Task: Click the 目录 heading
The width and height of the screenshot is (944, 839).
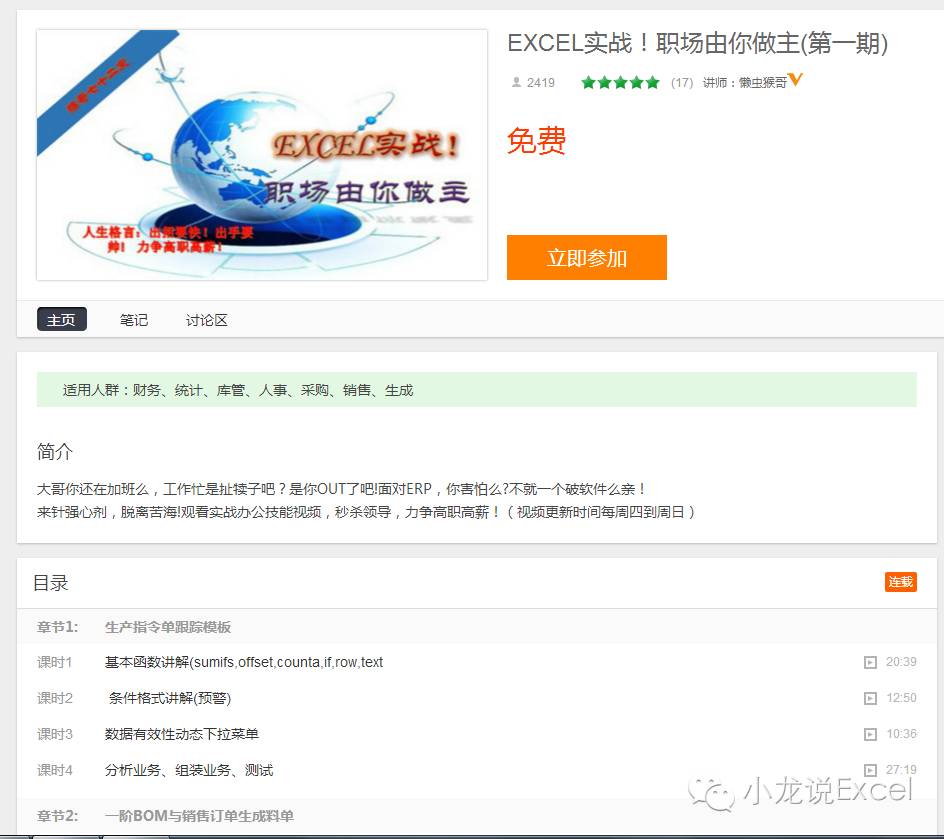Action: [51, 583]
